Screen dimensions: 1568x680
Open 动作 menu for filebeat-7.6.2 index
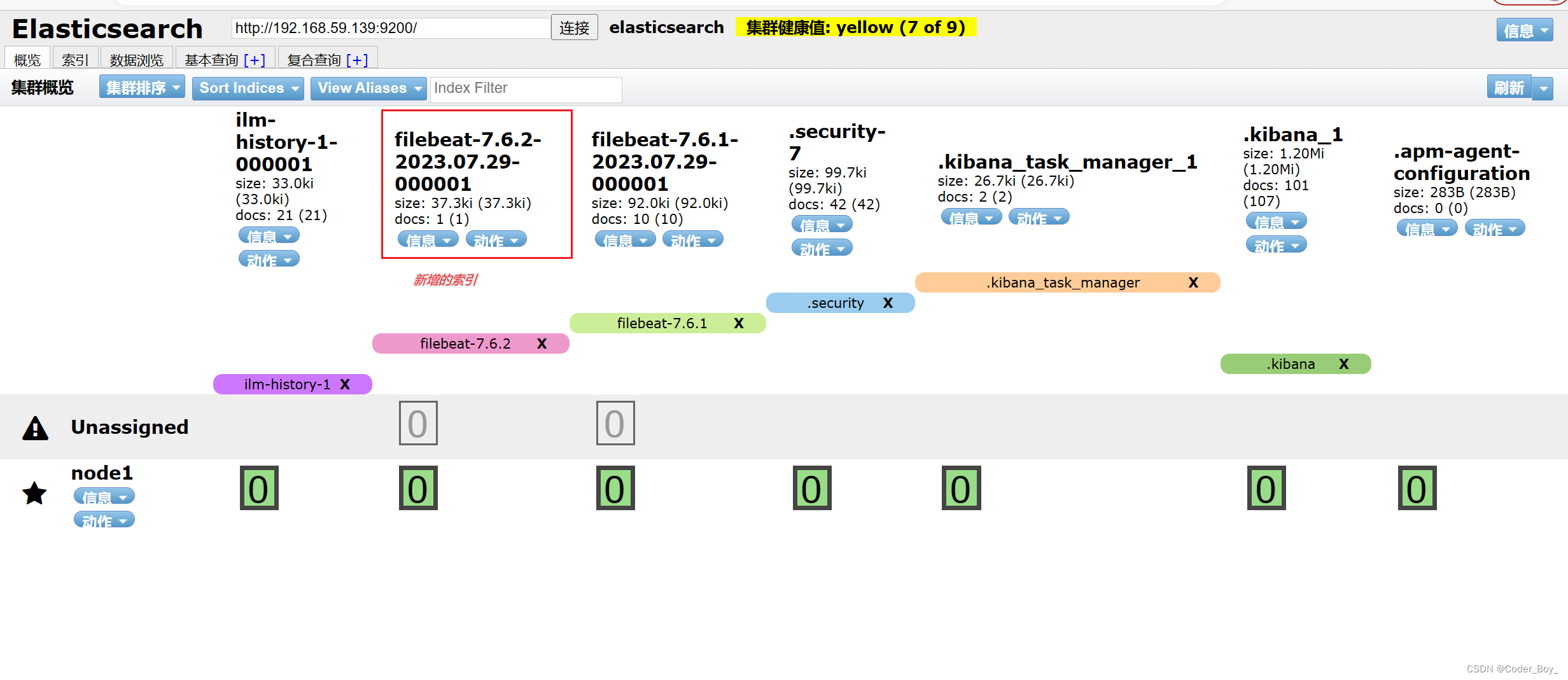(x=496, y=240)
